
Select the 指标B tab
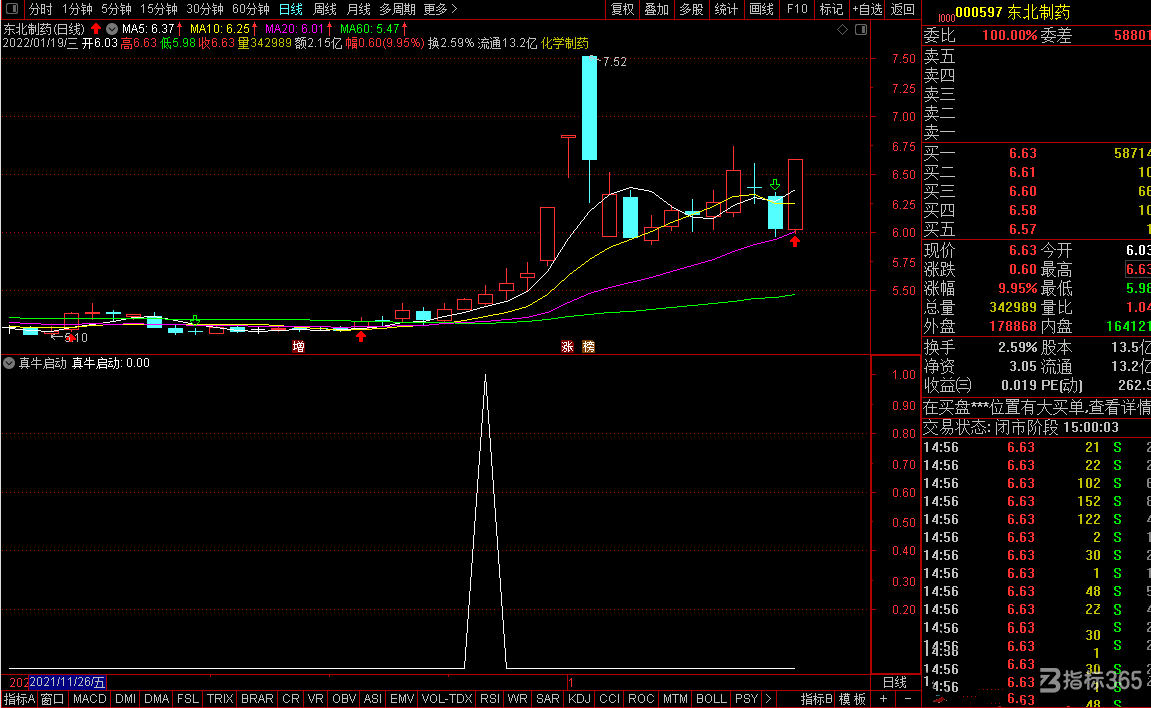(816, 699)
